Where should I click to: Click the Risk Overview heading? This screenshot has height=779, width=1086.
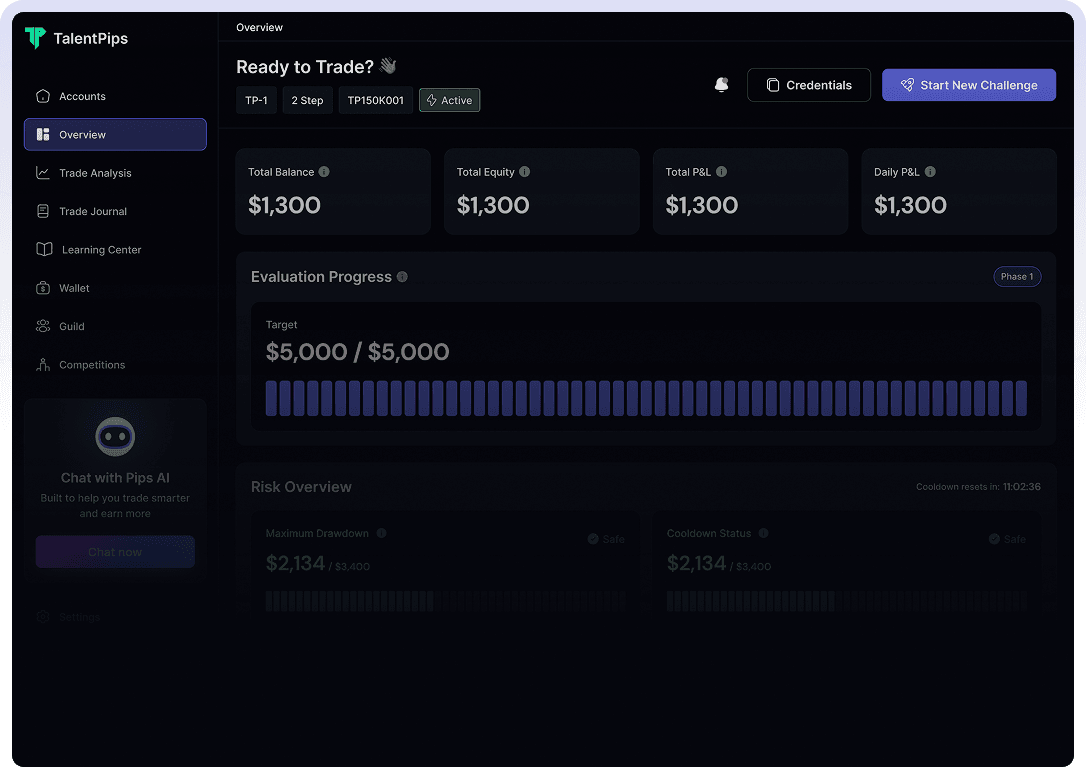point(301,487)
